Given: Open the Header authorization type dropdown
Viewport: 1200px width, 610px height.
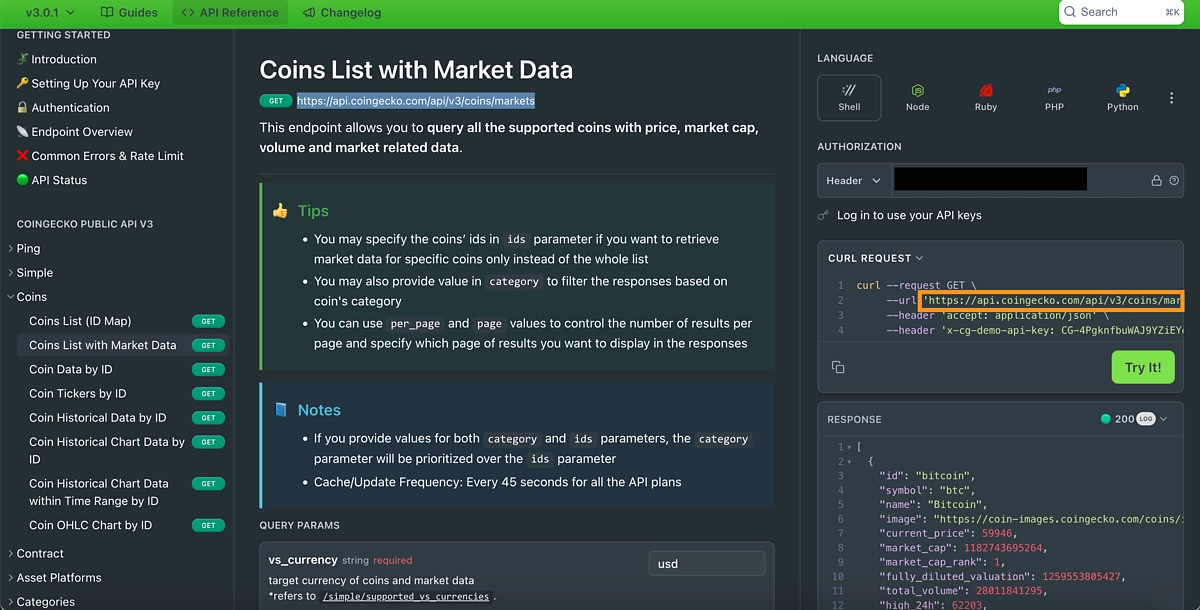Looking at the screenshot, I should (x=852, y=179).
